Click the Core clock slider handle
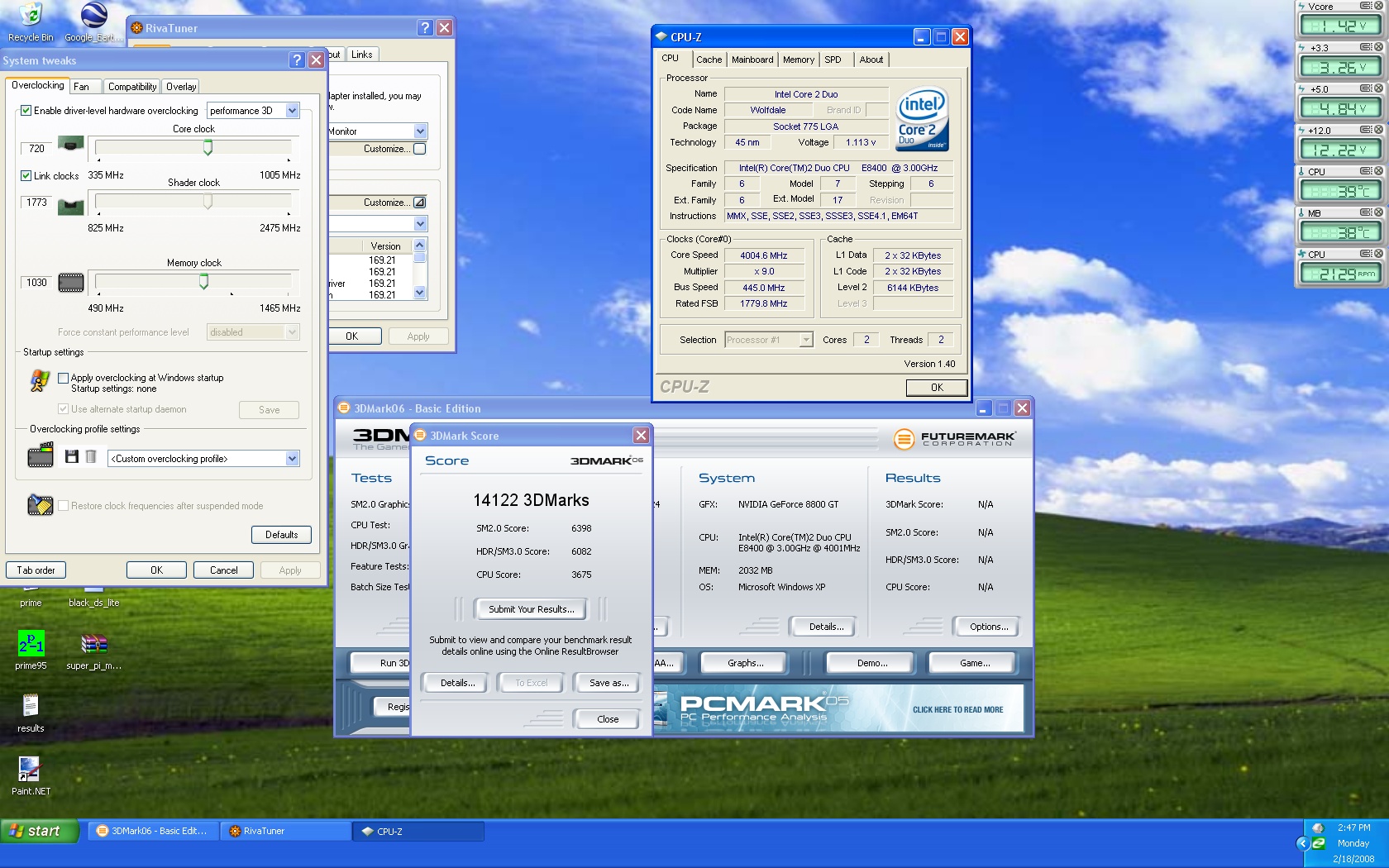Screen dimensions: 1389x868 [x=208, y=147]
